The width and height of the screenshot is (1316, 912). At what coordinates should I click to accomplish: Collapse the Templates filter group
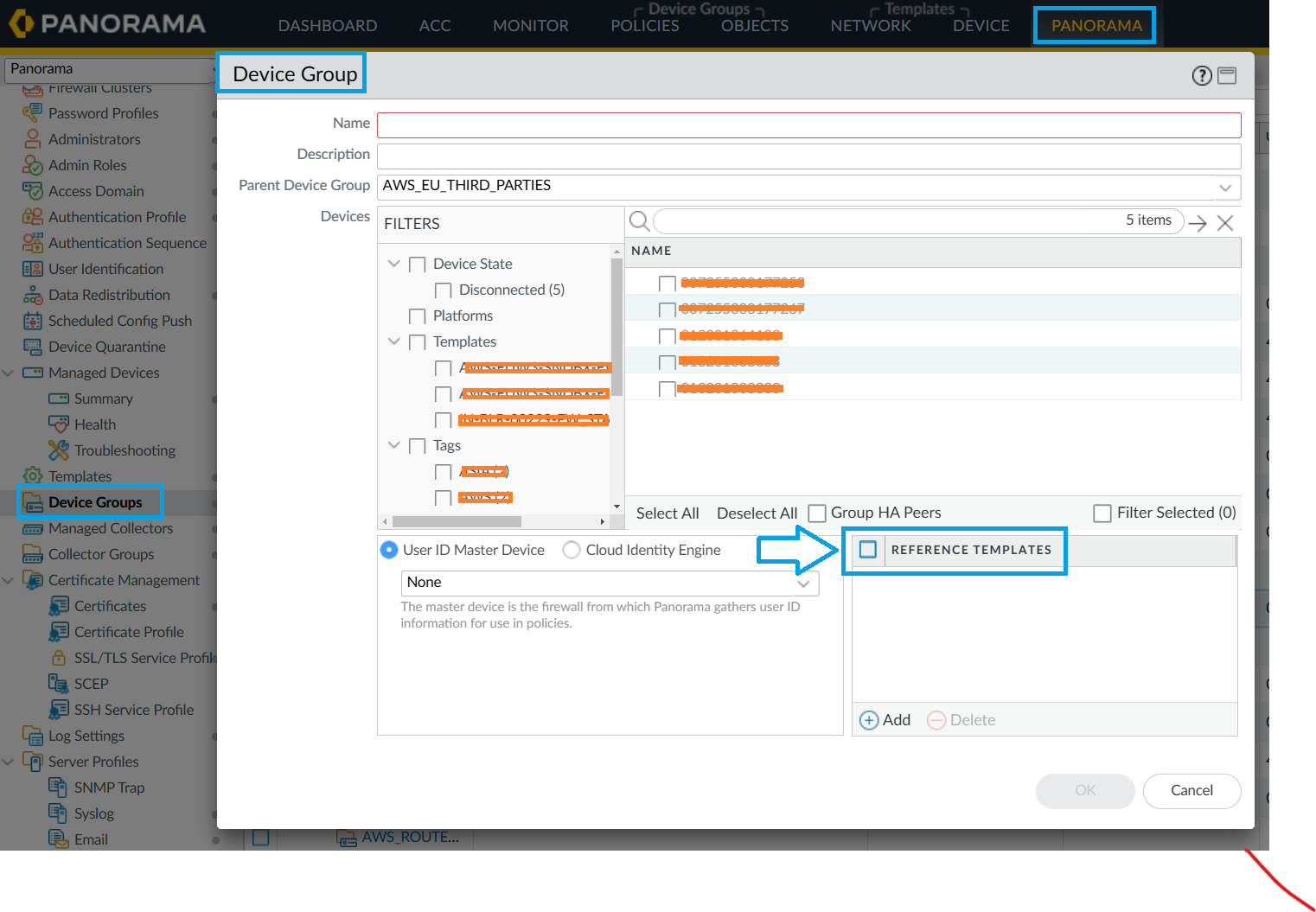pos(394,341)
